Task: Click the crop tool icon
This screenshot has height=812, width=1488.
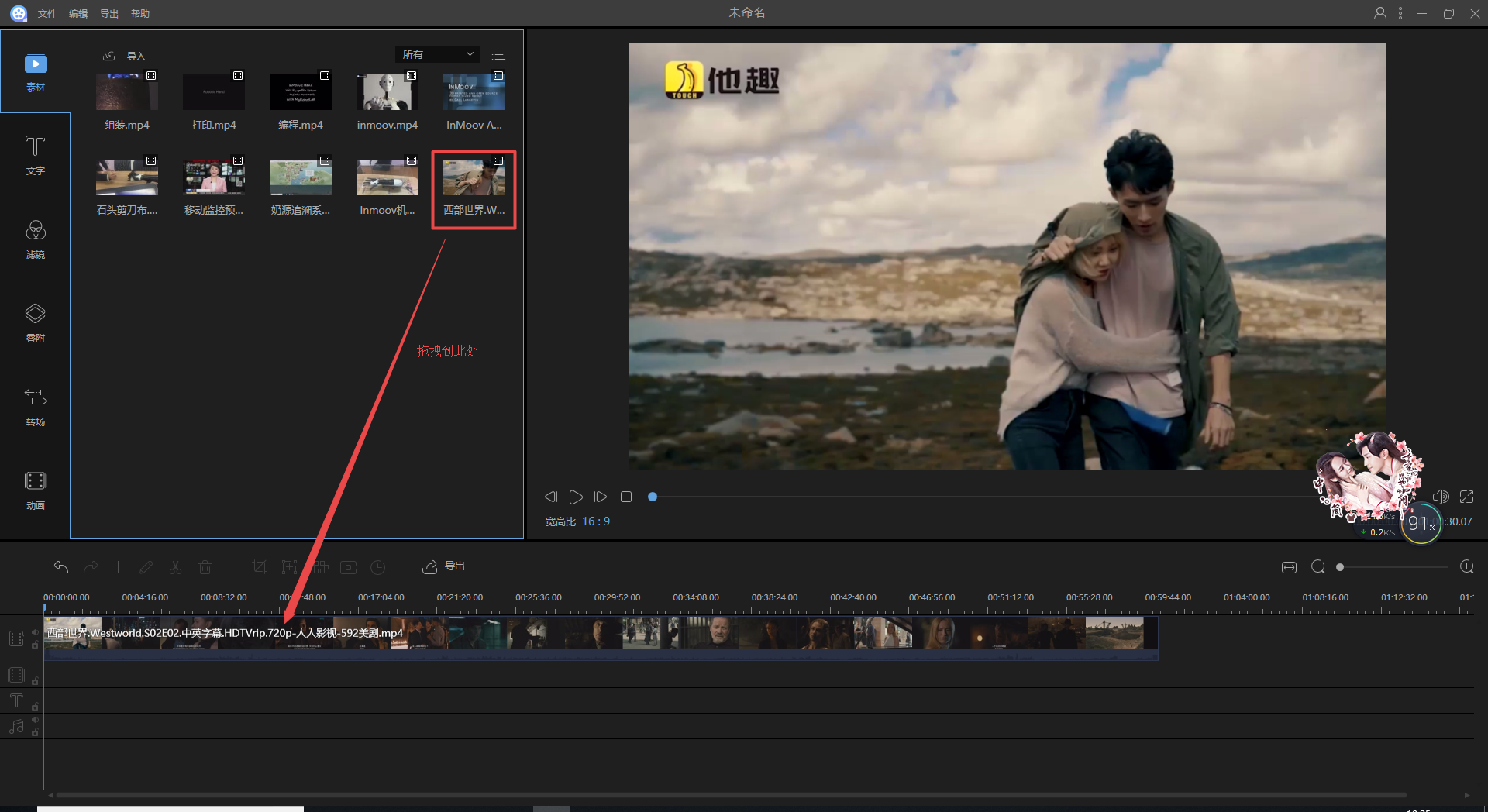Action: click(260, 567)
